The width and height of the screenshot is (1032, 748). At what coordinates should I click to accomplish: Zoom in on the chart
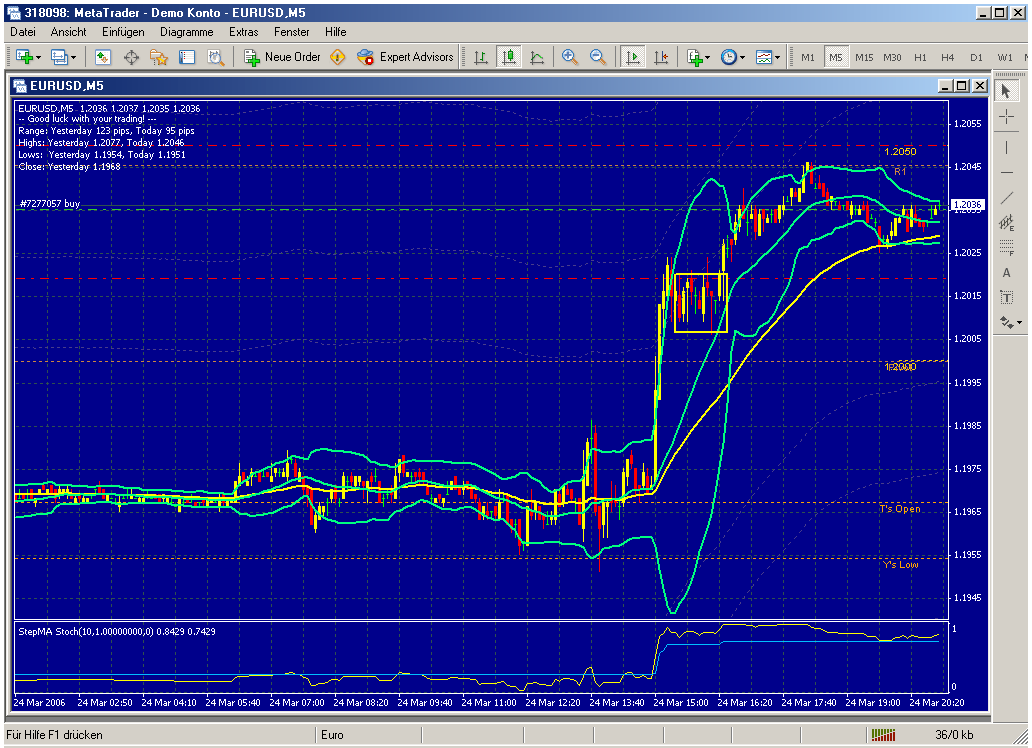point(569,57)
